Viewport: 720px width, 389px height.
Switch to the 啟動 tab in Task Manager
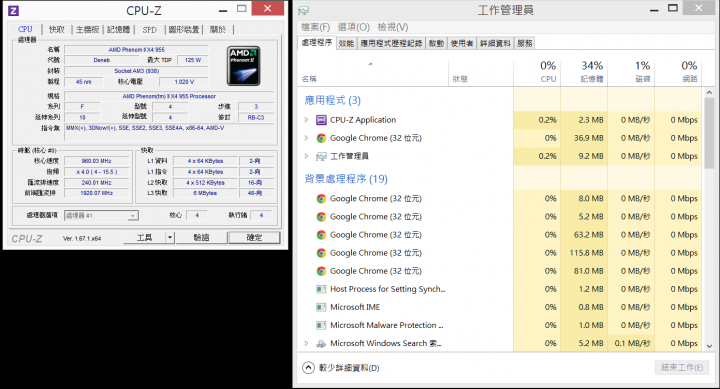(x=436, y=43)
